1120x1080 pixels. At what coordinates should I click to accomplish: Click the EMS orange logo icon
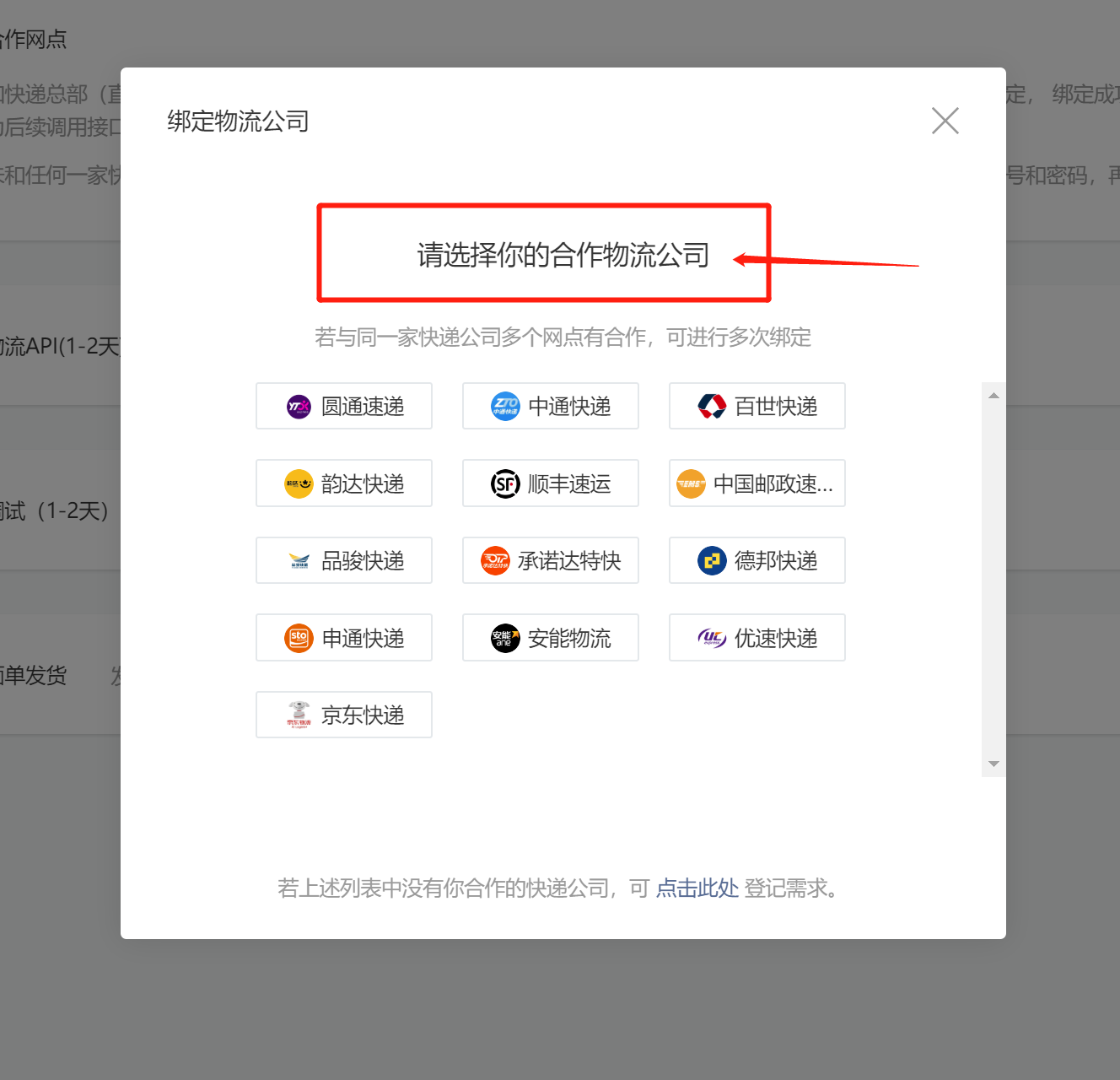(691, 484)
